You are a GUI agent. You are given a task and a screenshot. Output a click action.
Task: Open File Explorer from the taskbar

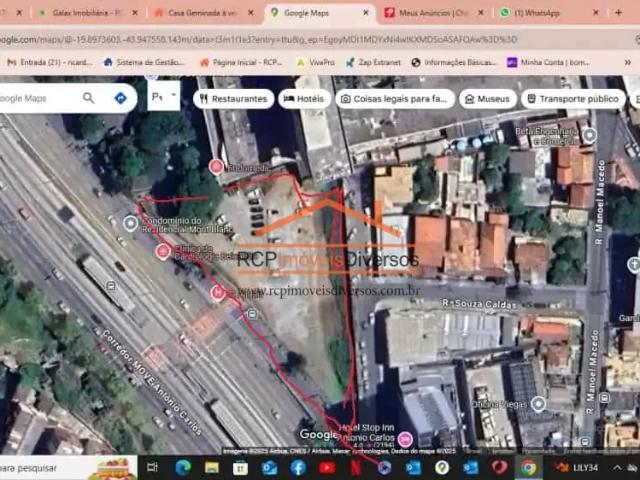[211, 468]
